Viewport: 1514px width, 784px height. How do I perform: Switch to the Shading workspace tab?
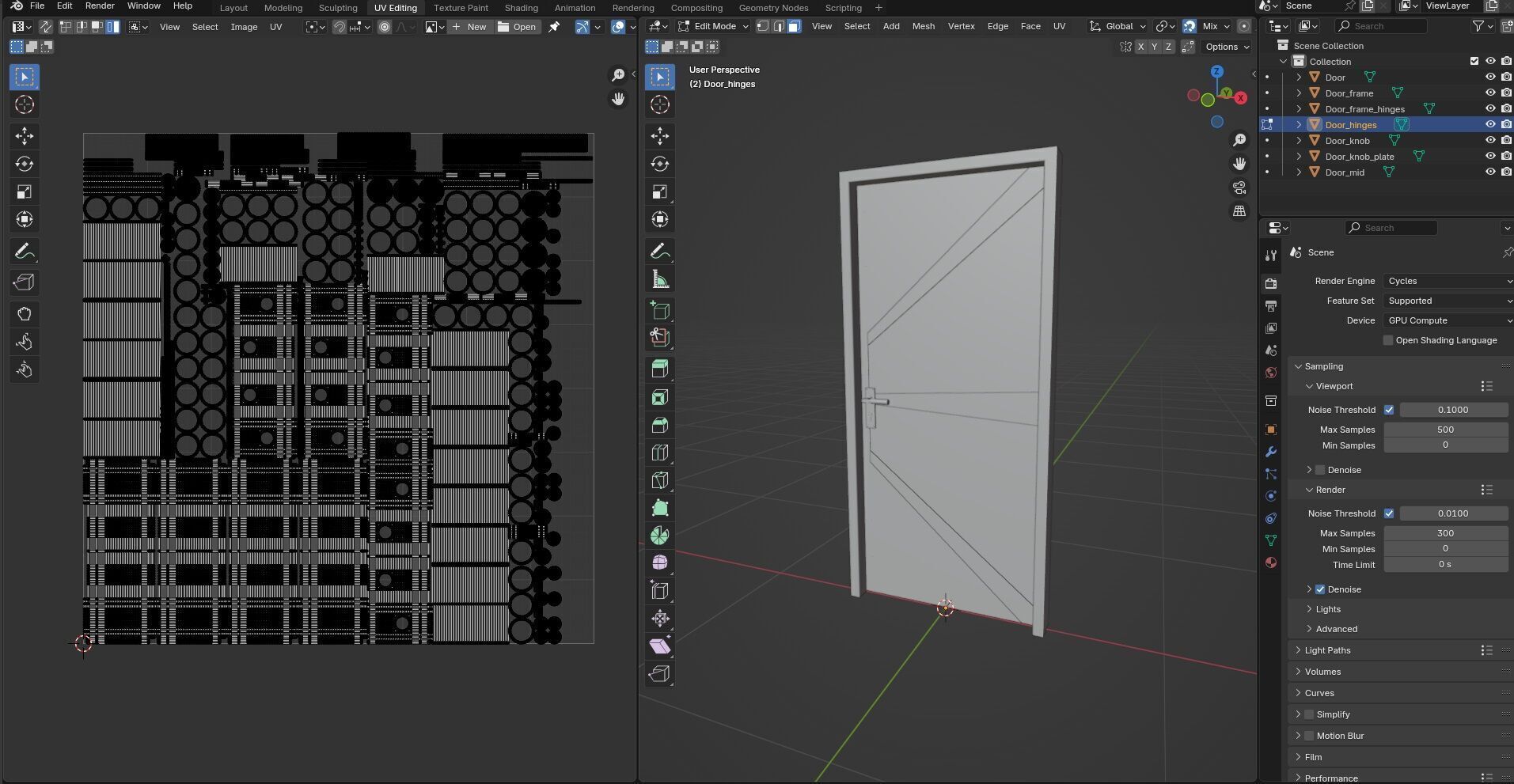pos(521,8)
